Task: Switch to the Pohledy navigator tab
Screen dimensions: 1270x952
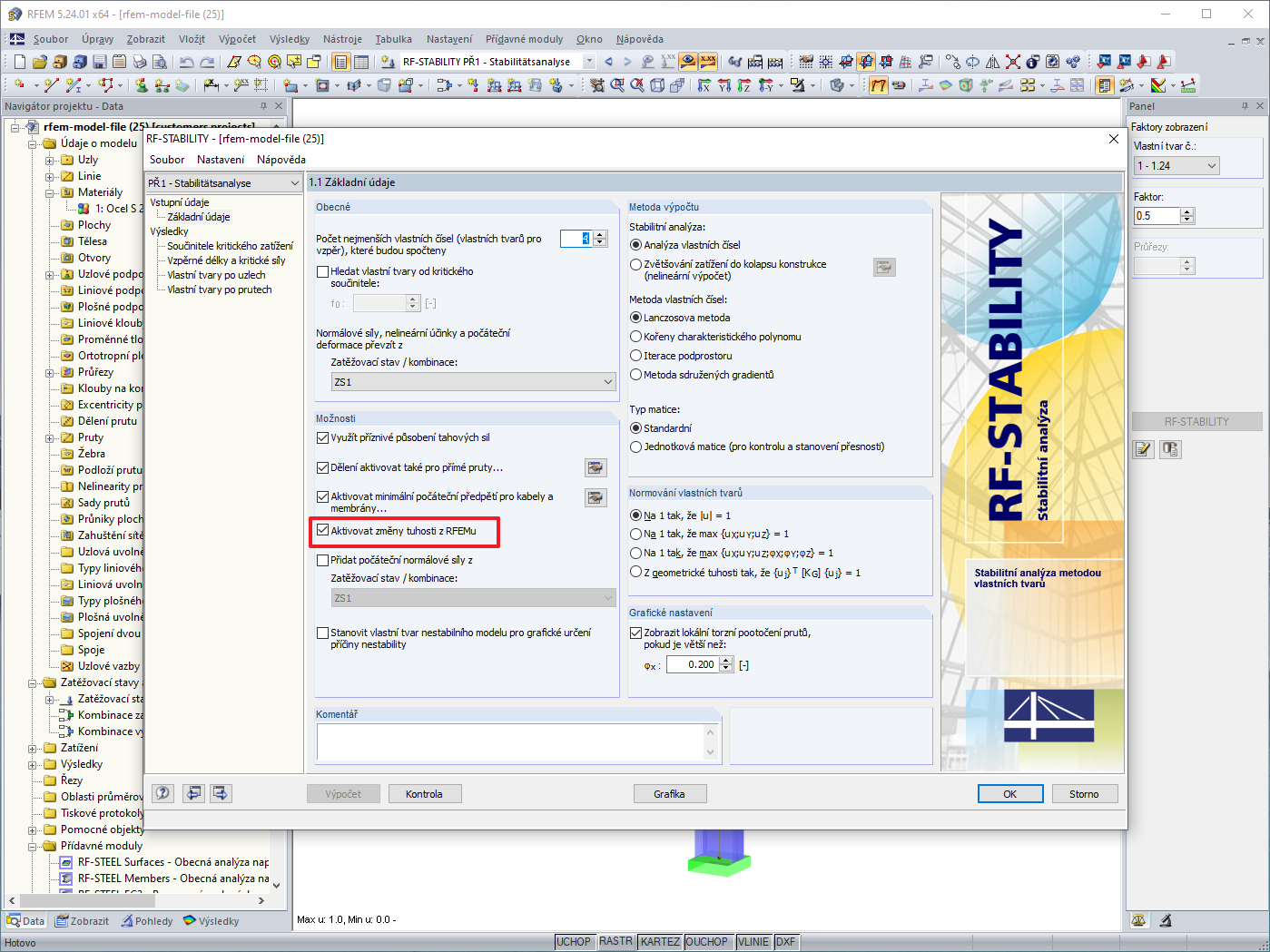Action: click(x=147, y=920)
